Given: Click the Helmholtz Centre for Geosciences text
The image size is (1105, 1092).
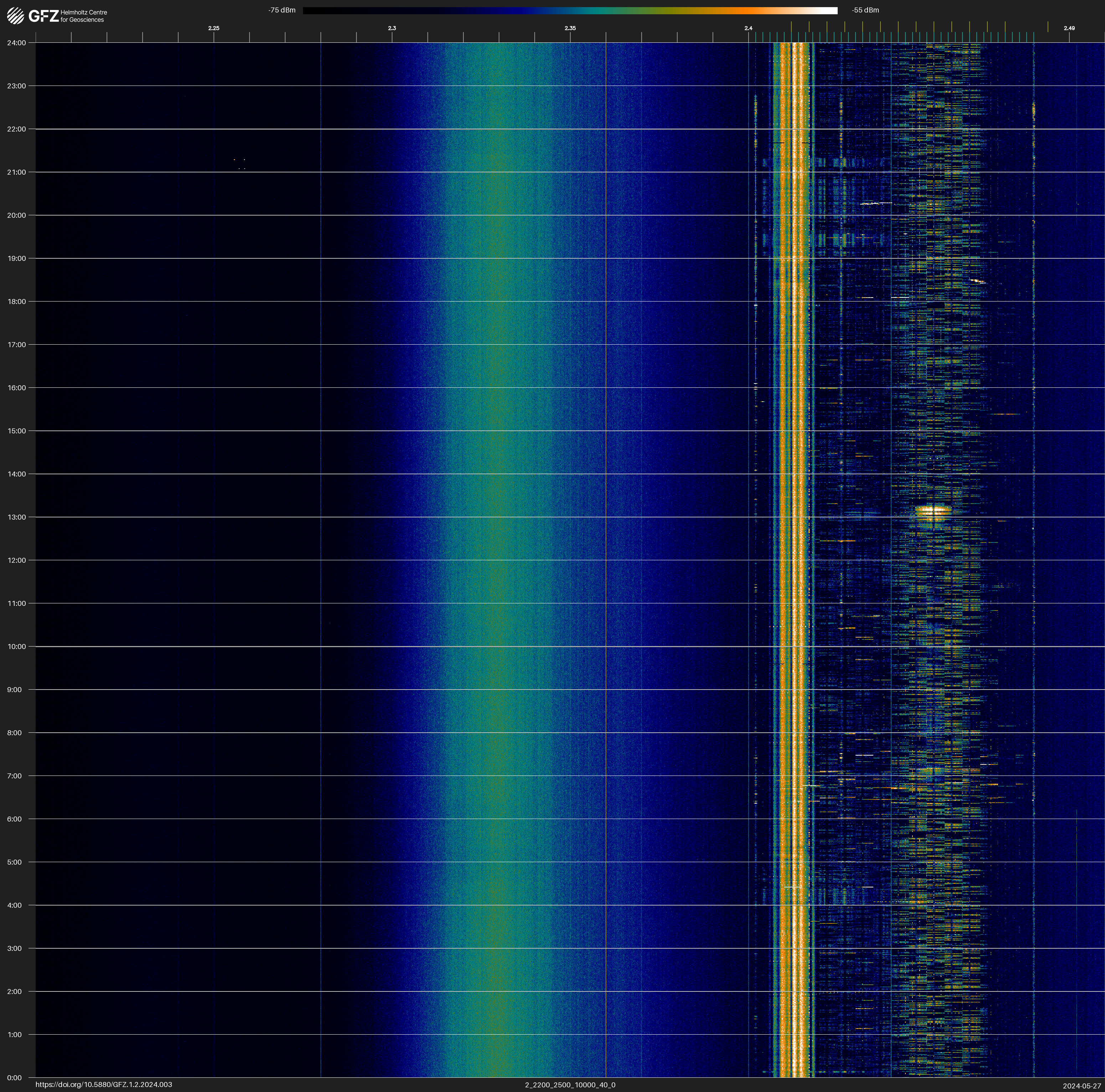Looking at the screenshot, I should click(83, 16).
